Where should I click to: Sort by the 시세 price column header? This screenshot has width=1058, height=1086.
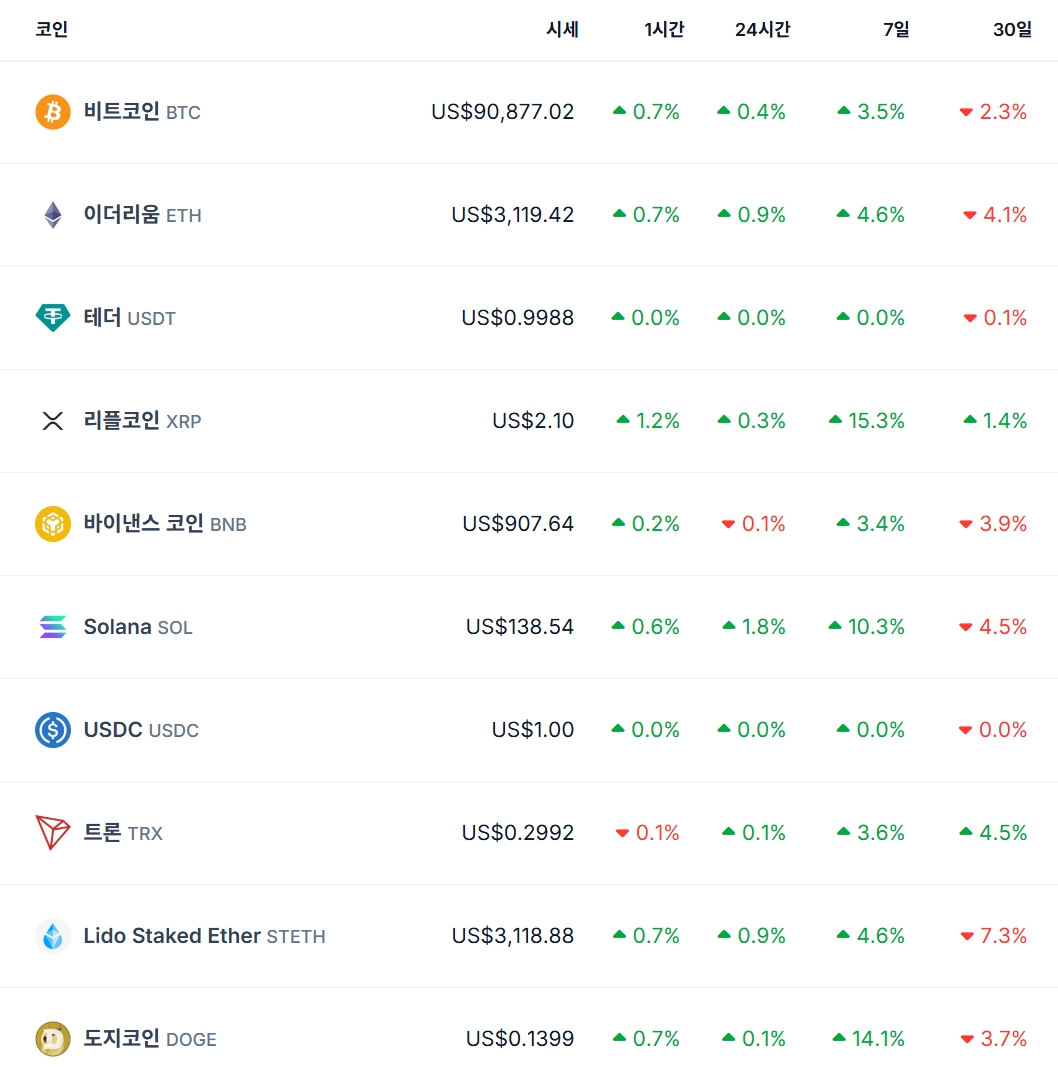tap(562, 30)
